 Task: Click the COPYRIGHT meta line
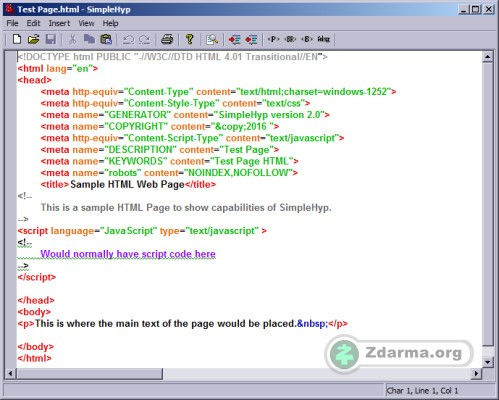160,127
